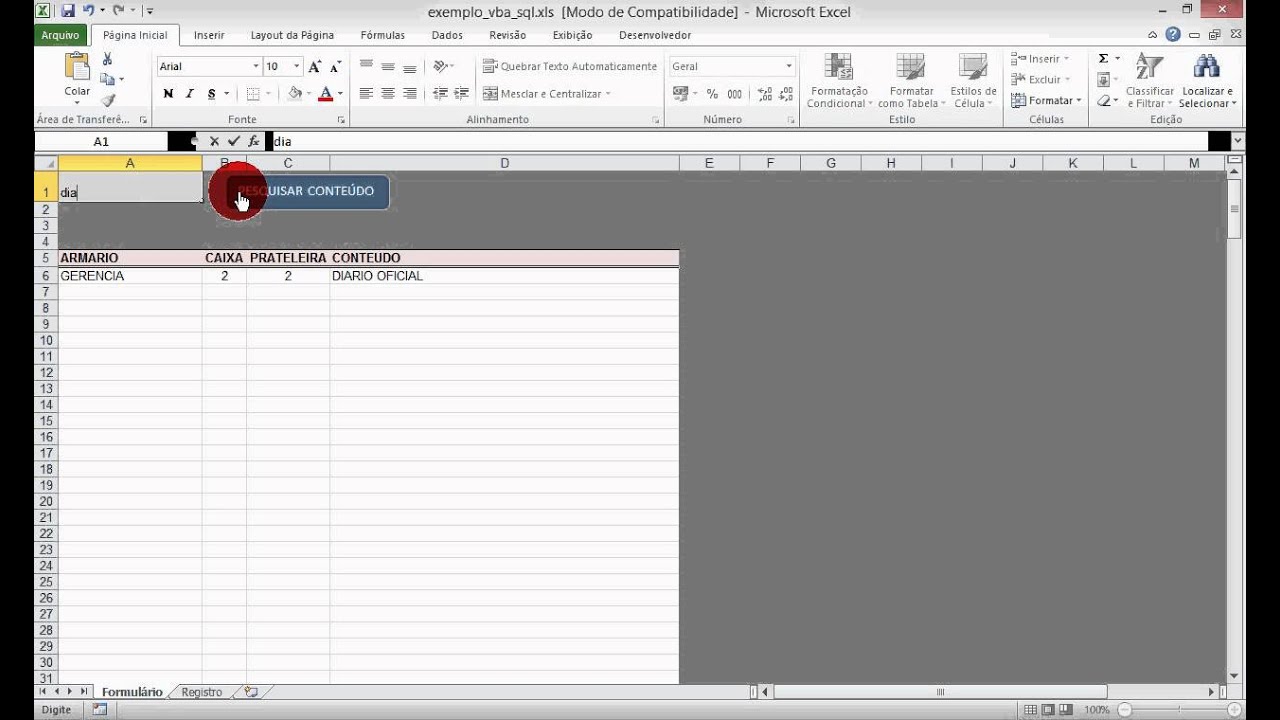The width and height of the screenshot is (1280, 720).
Task: Click the Clear eraser icon
Action: pyautogui.click(x=1104, y=100)
